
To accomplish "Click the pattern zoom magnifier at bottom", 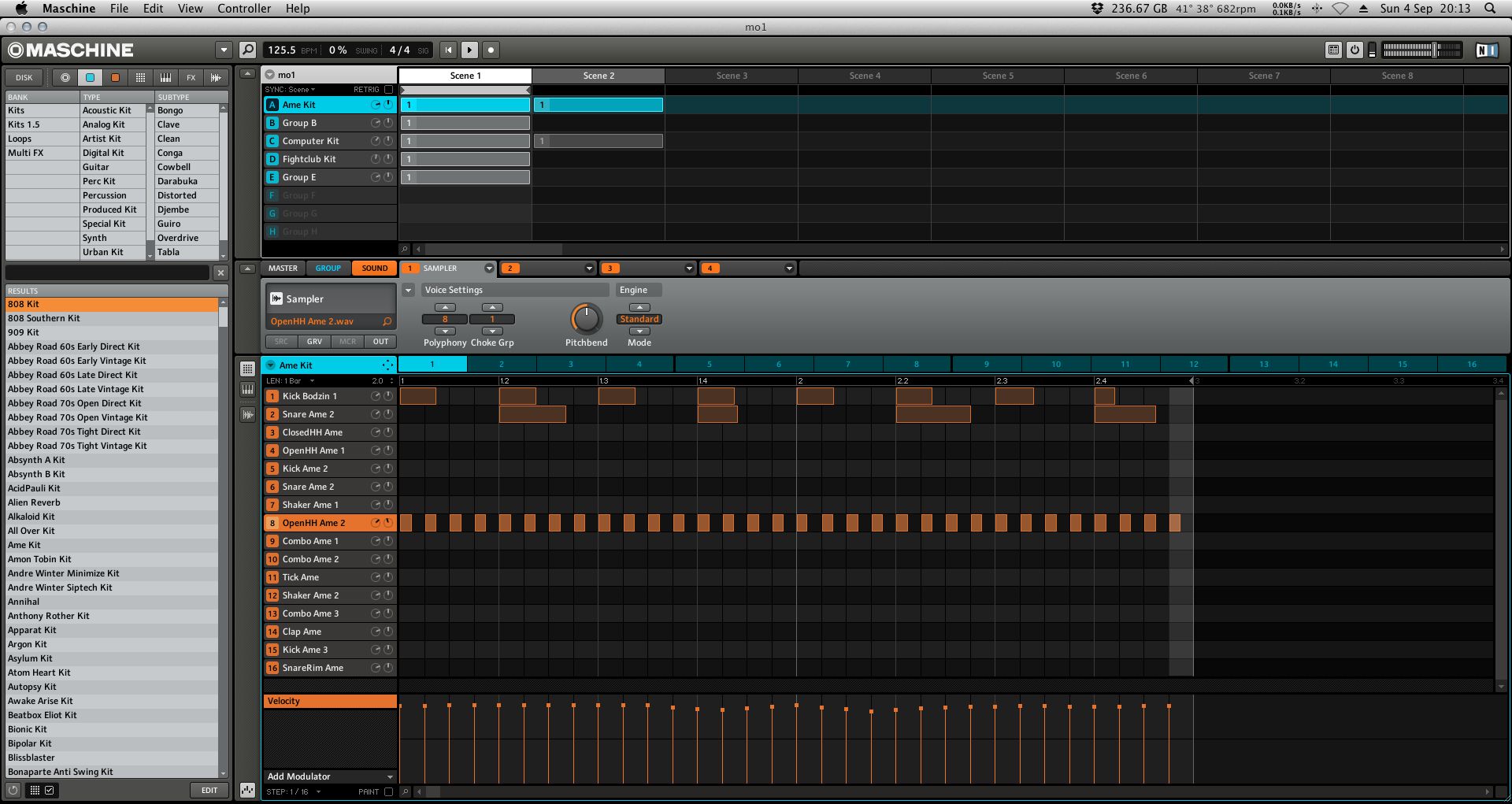I will [x=405, y=791].
